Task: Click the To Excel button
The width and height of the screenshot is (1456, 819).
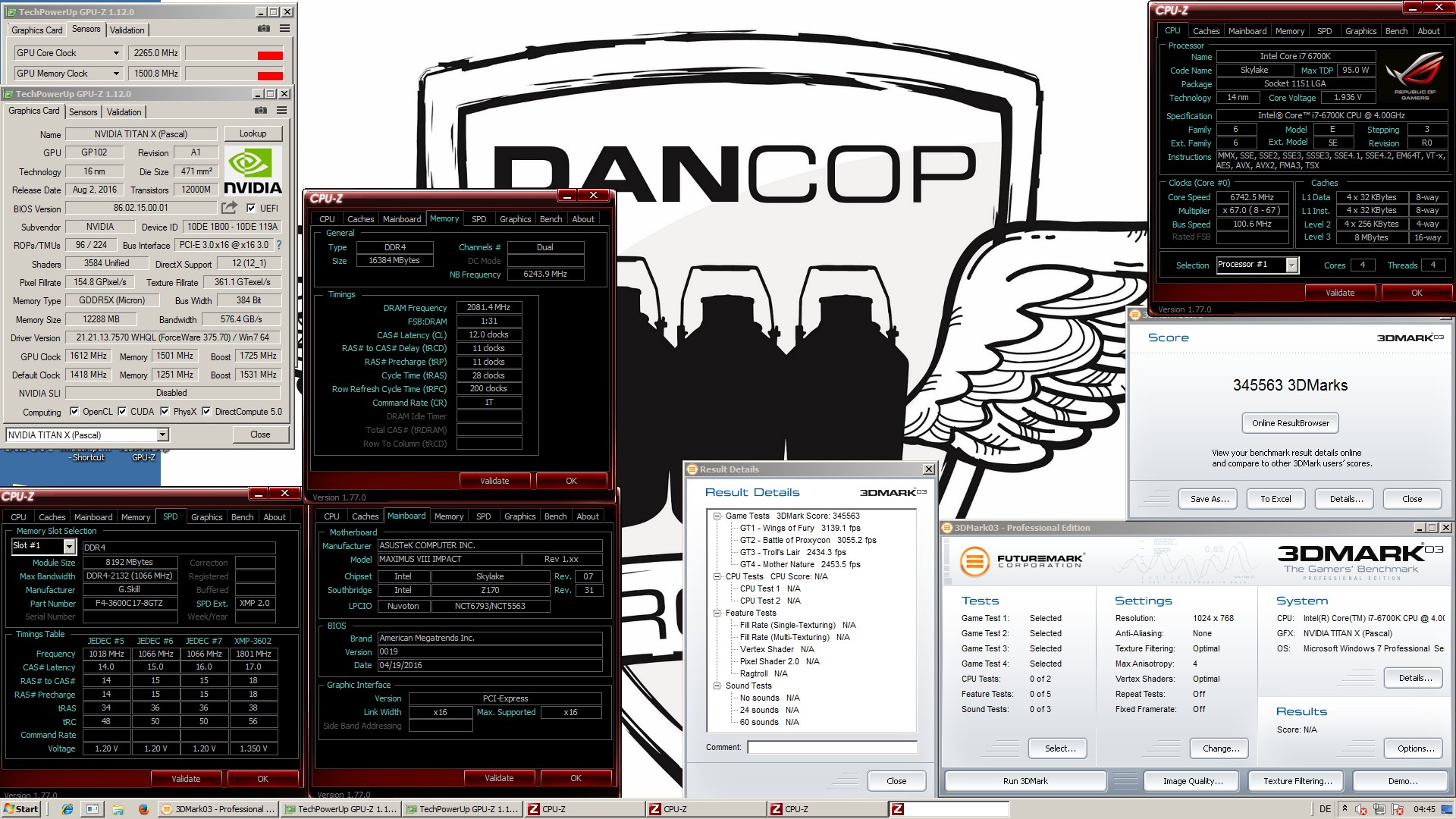Action: 1276,499
